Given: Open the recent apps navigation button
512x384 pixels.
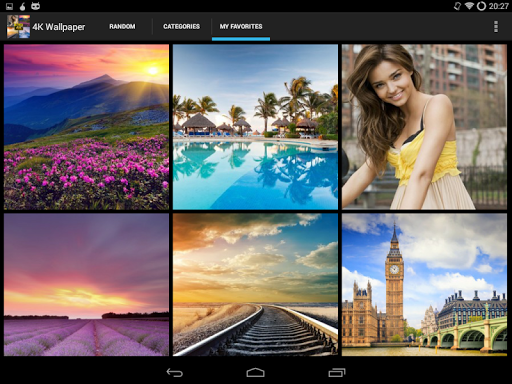Looking at the screenshot, I should click(x=337, y=372).
